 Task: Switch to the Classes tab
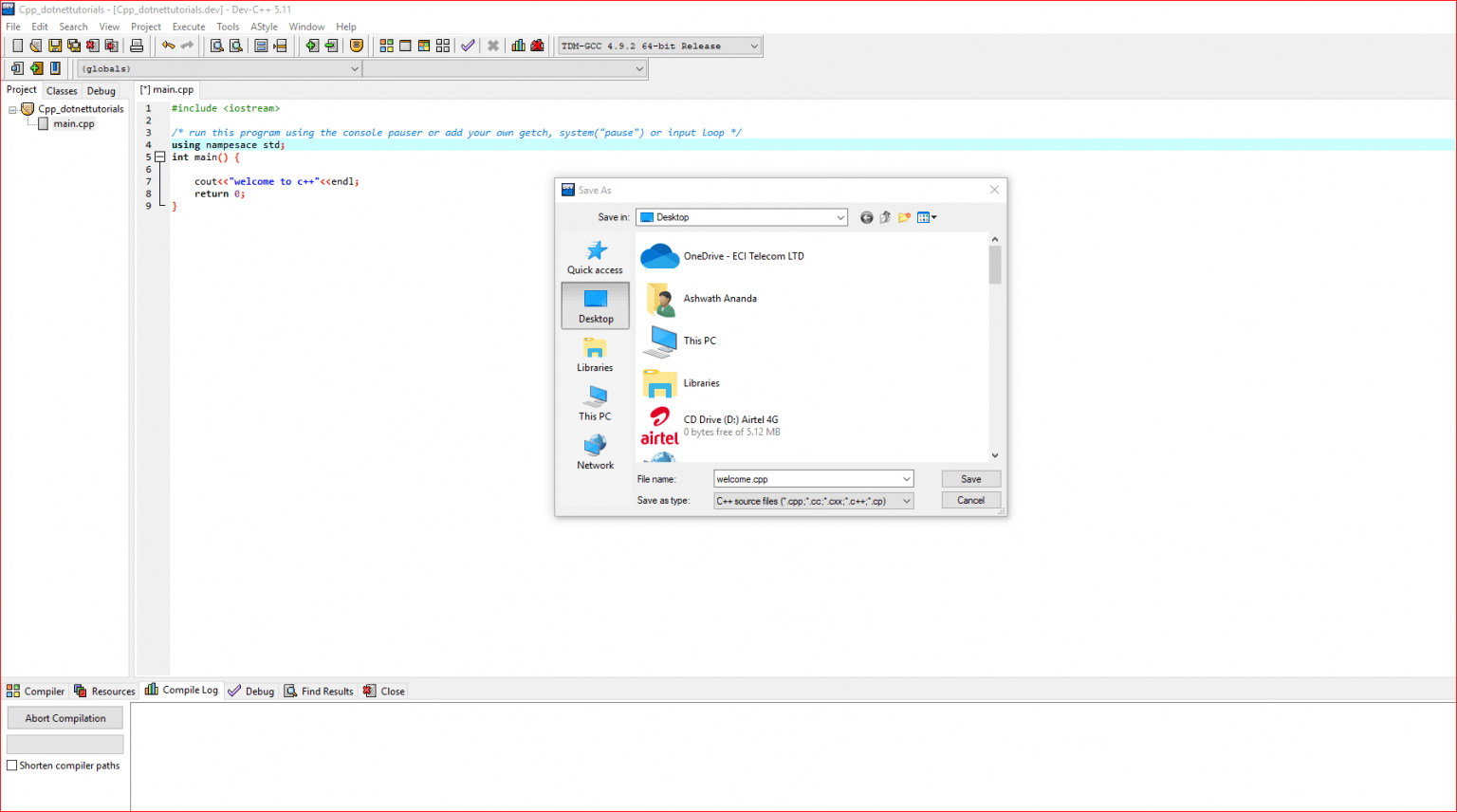(62, 91)
